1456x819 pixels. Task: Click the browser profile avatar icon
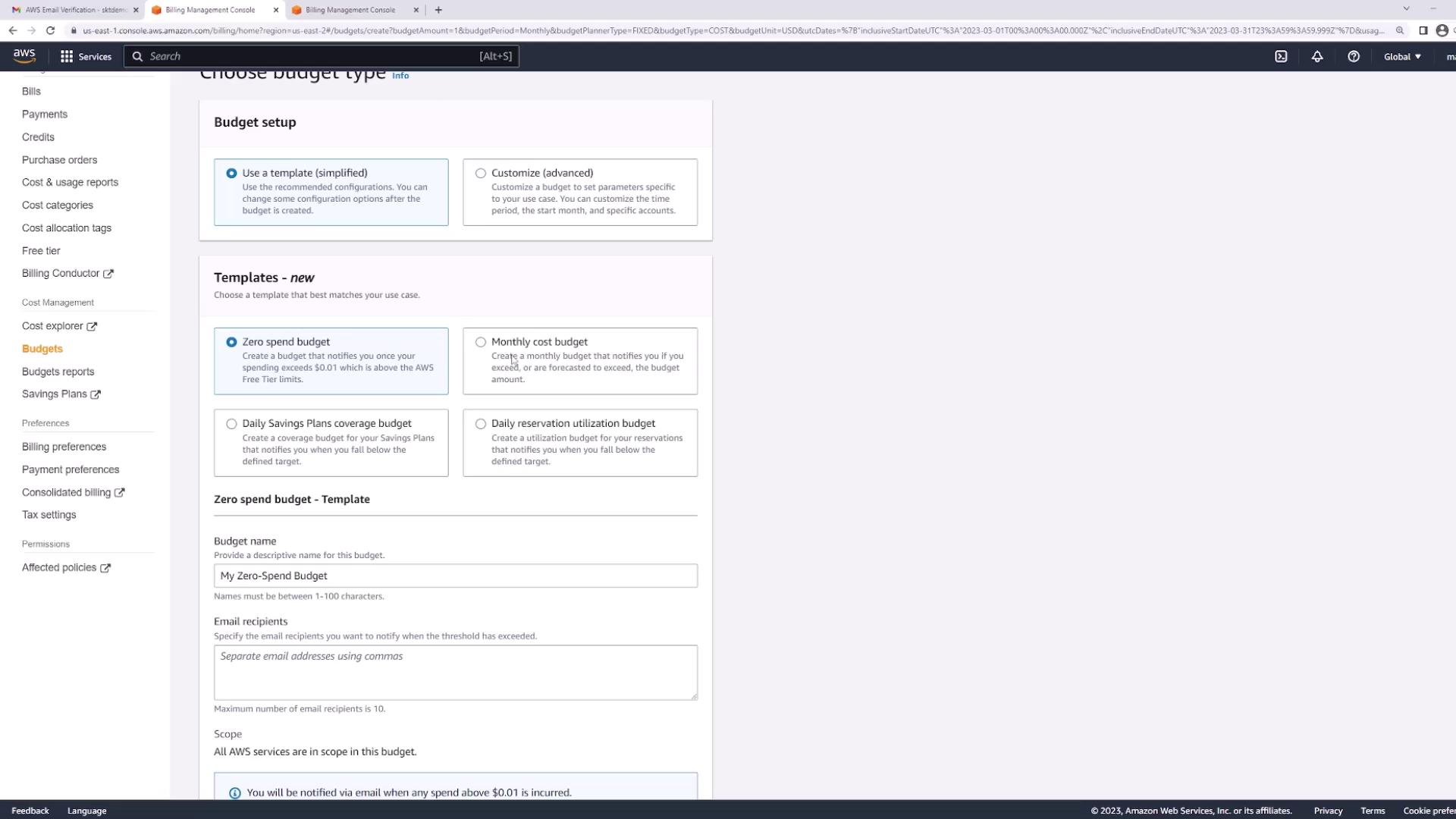click(x=1442, y=30)
